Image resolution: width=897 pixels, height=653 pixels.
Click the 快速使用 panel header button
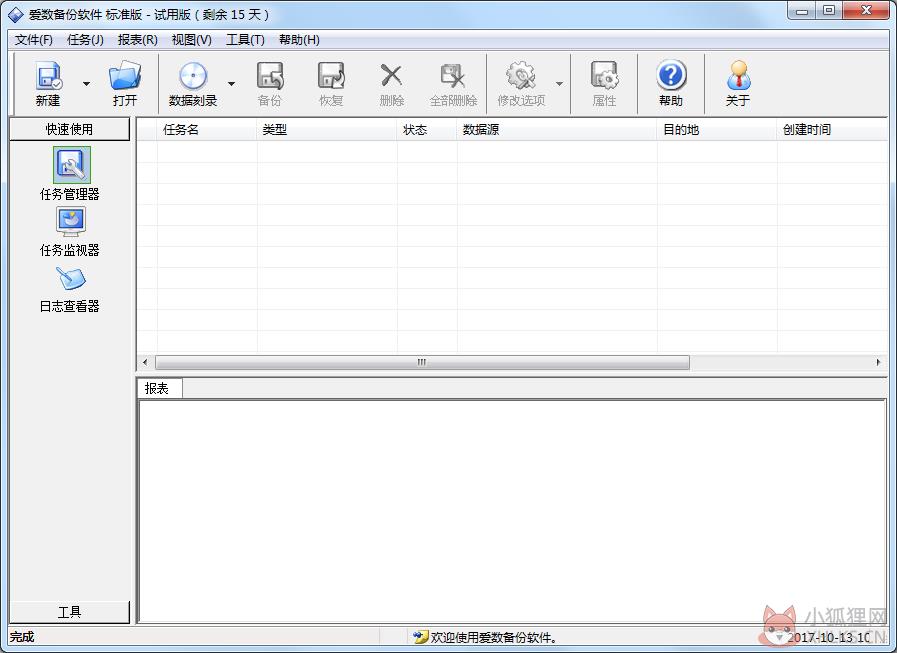(69, 129)
